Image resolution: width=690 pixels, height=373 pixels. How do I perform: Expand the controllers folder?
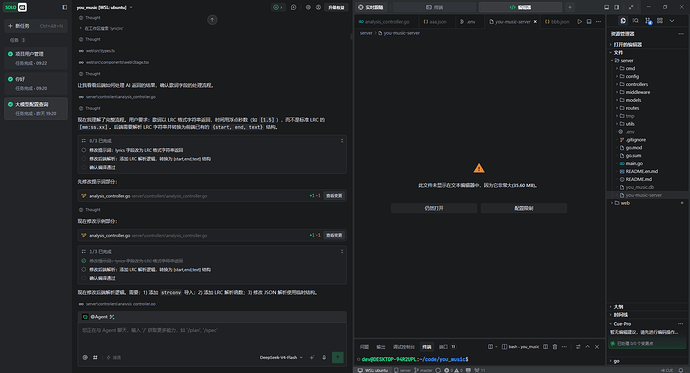click(617, 84)
